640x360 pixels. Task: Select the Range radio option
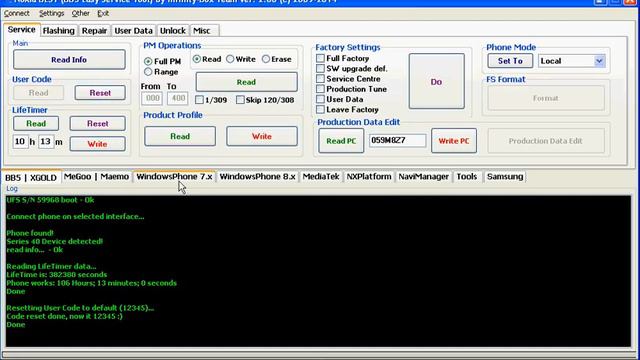point(161,72)
